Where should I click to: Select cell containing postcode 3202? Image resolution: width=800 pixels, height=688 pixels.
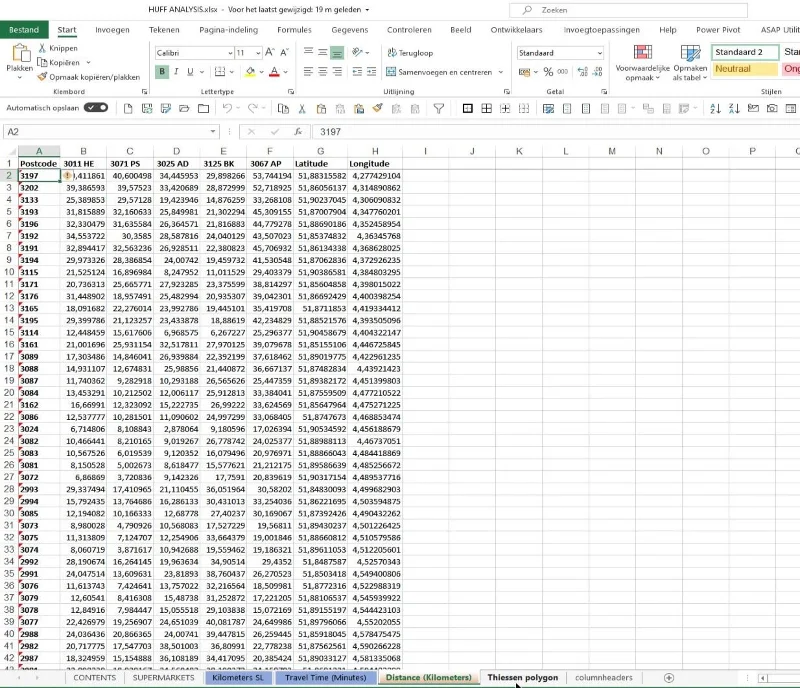point(39,188)
